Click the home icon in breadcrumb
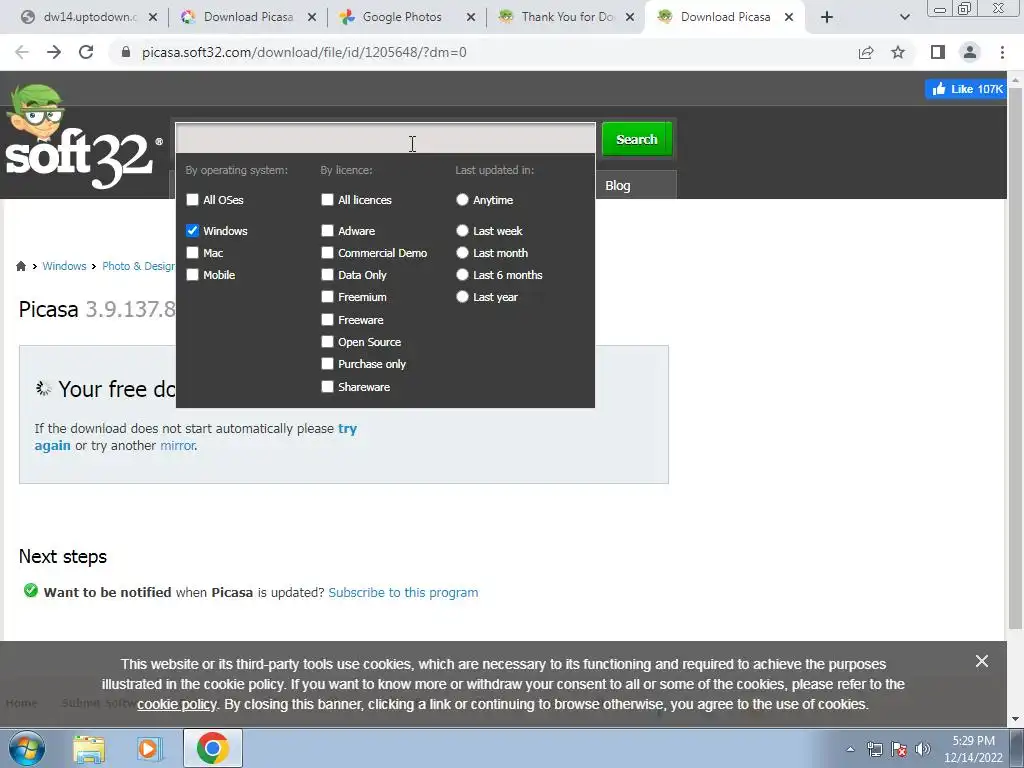The image size is (1024, 768). (21, 266)
